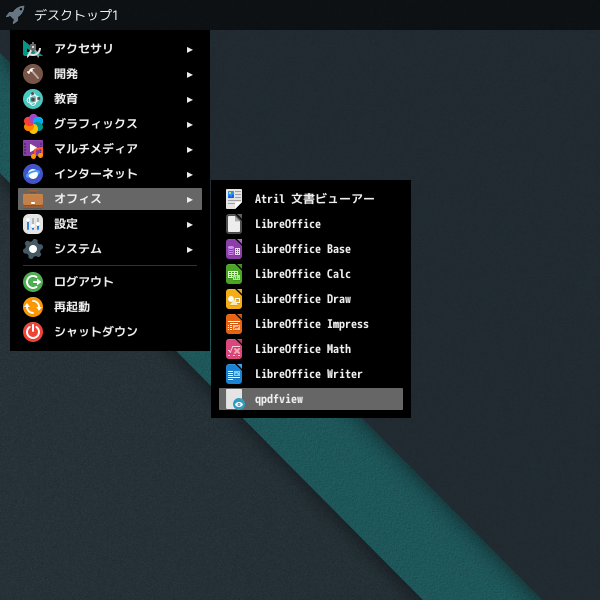Viewport: 600px width, 600px height.
Task: Click the red シャットダウン power icon
Action: point(33,332)
